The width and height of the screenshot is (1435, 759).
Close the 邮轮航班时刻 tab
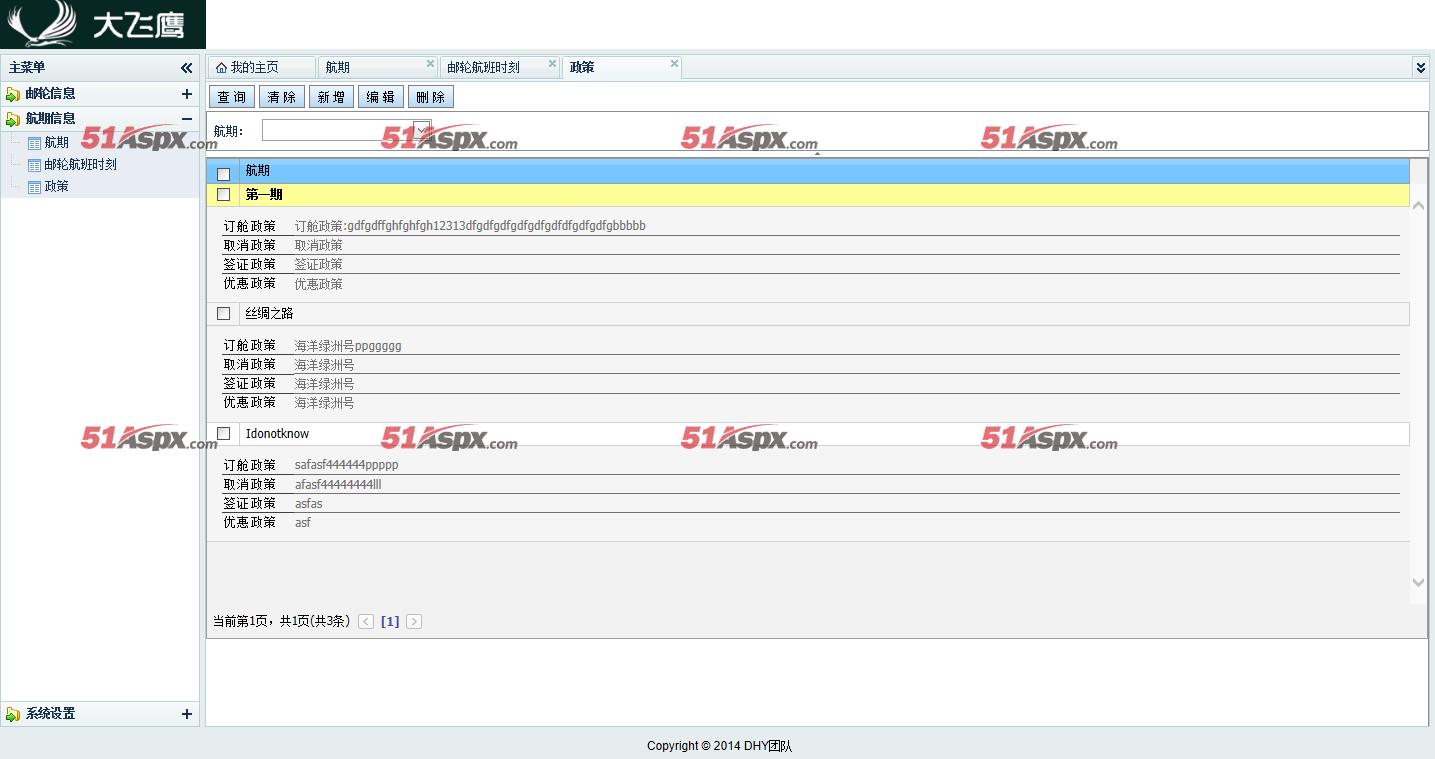(552, 64)
